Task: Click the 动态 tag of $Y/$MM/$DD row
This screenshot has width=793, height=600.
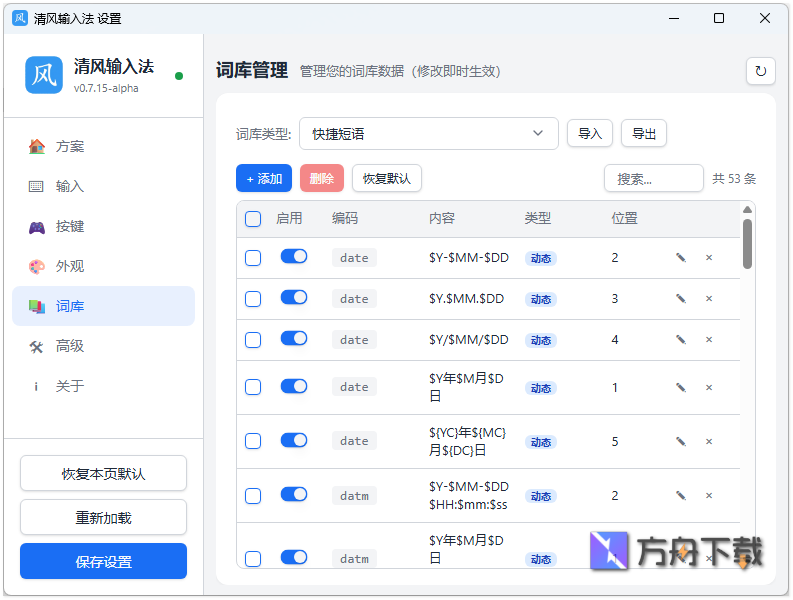Action: [541, 341]
